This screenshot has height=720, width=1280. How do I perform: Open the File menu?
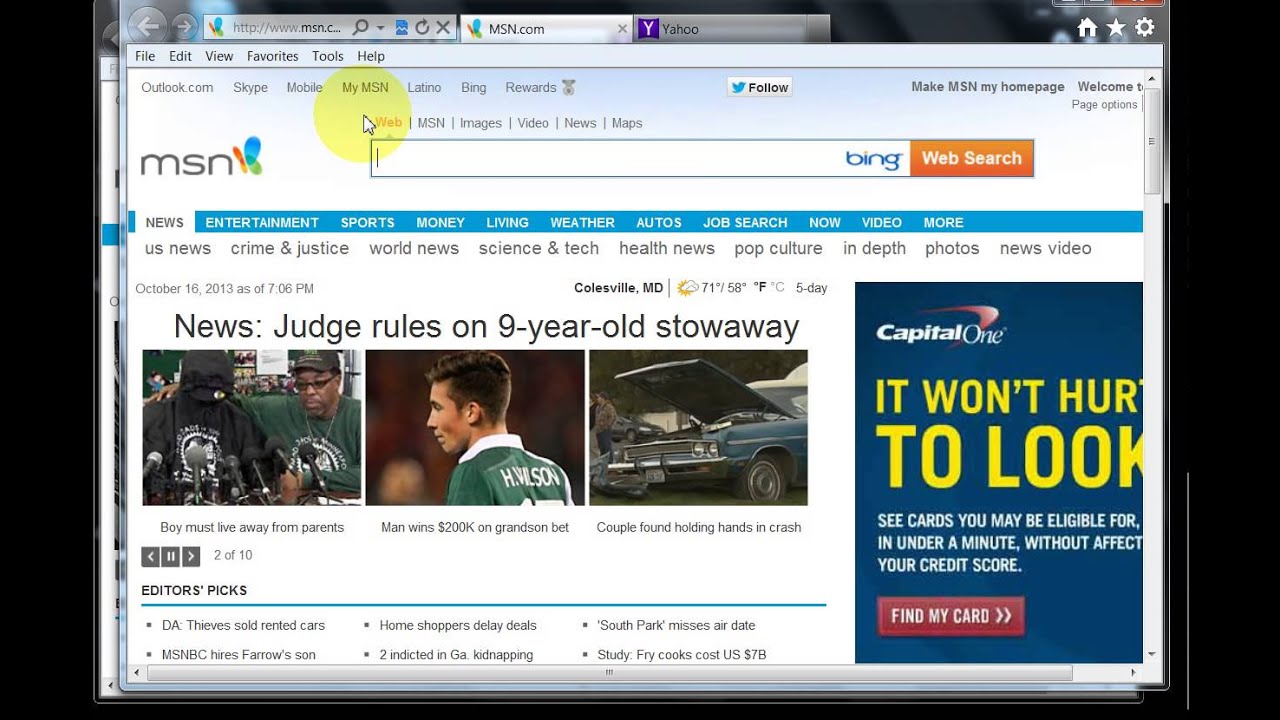(145, 56)
